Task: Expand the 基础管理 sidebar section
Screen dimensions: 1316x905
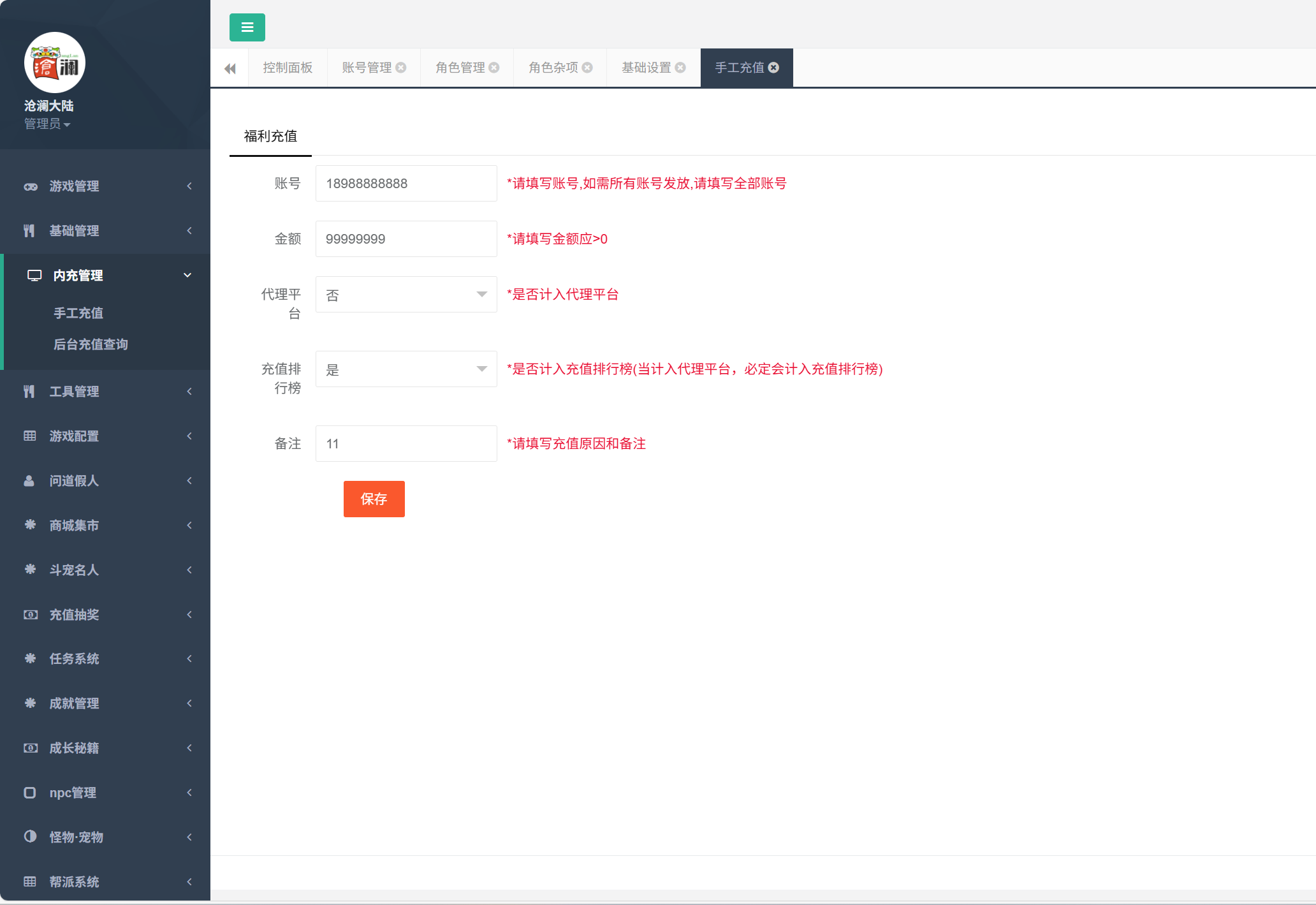Action: click(73, 230)
